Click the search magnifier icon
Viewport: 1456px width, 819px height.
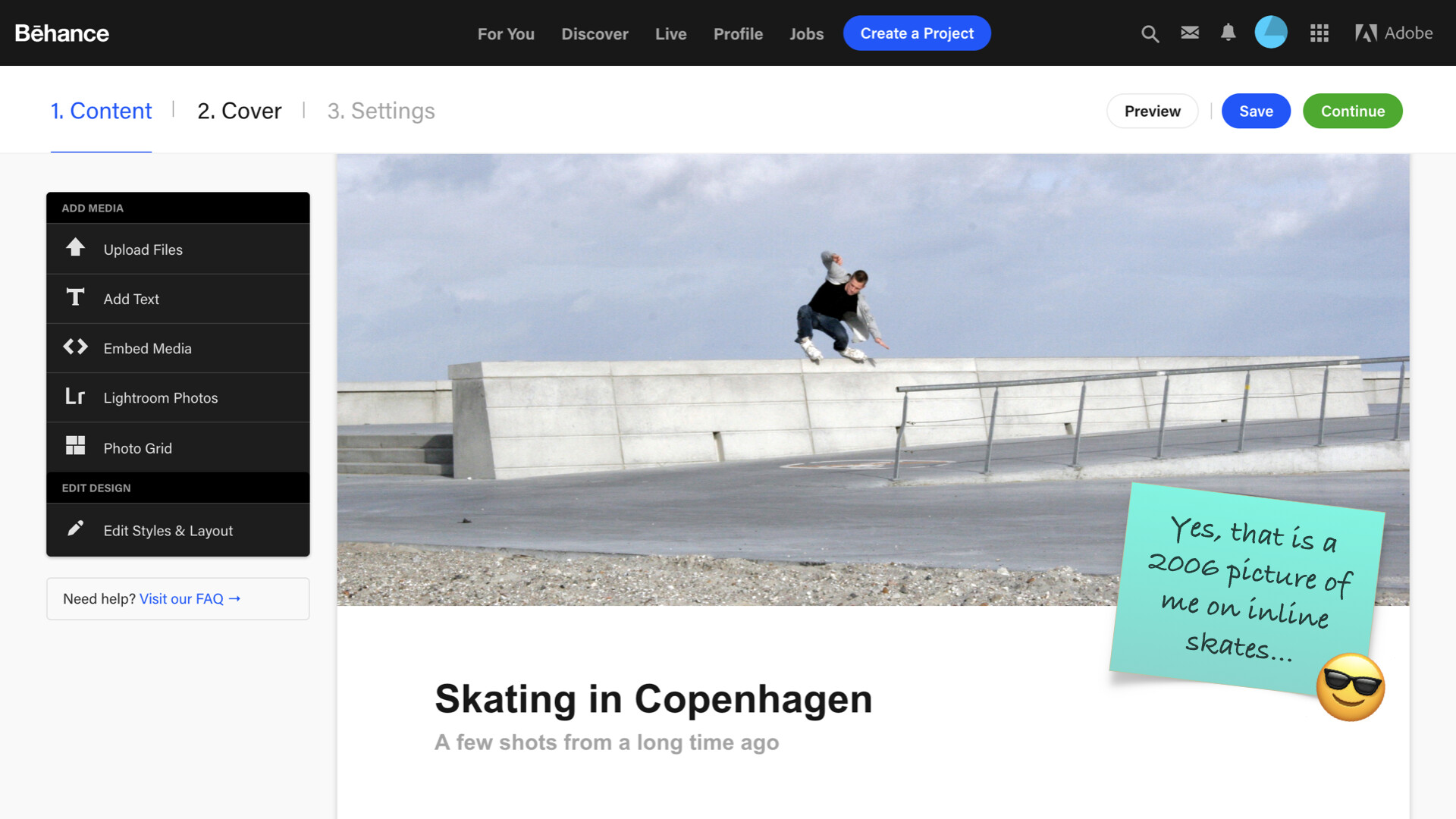(x=1150, y=33)
